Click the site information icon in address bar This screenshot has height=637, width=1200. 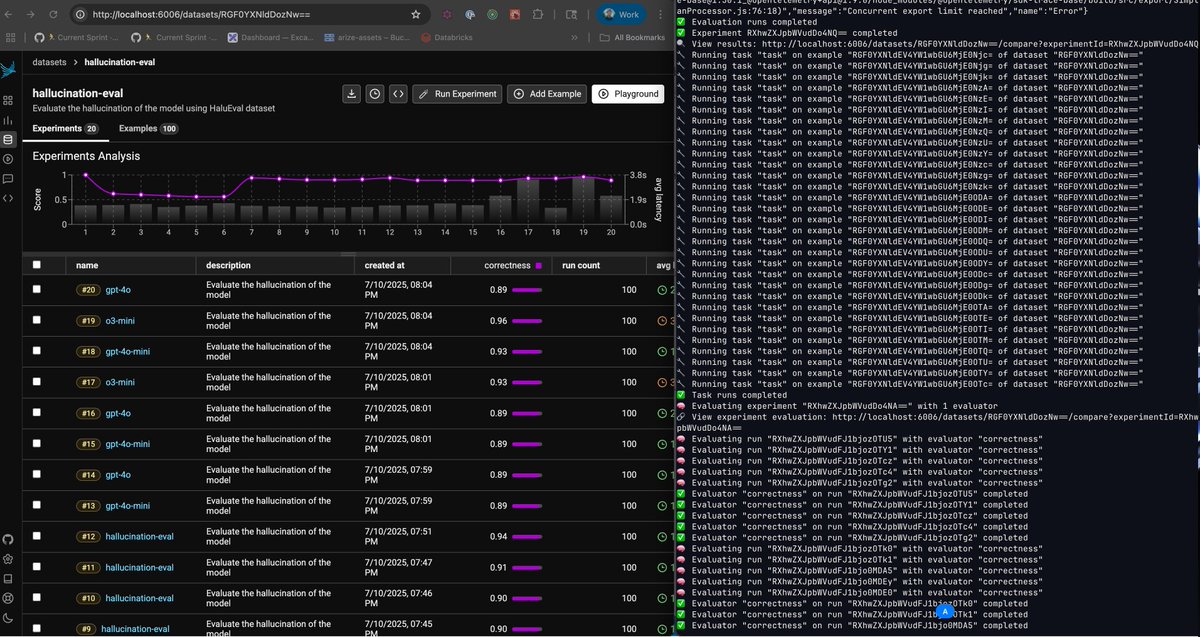pos(79,15)
